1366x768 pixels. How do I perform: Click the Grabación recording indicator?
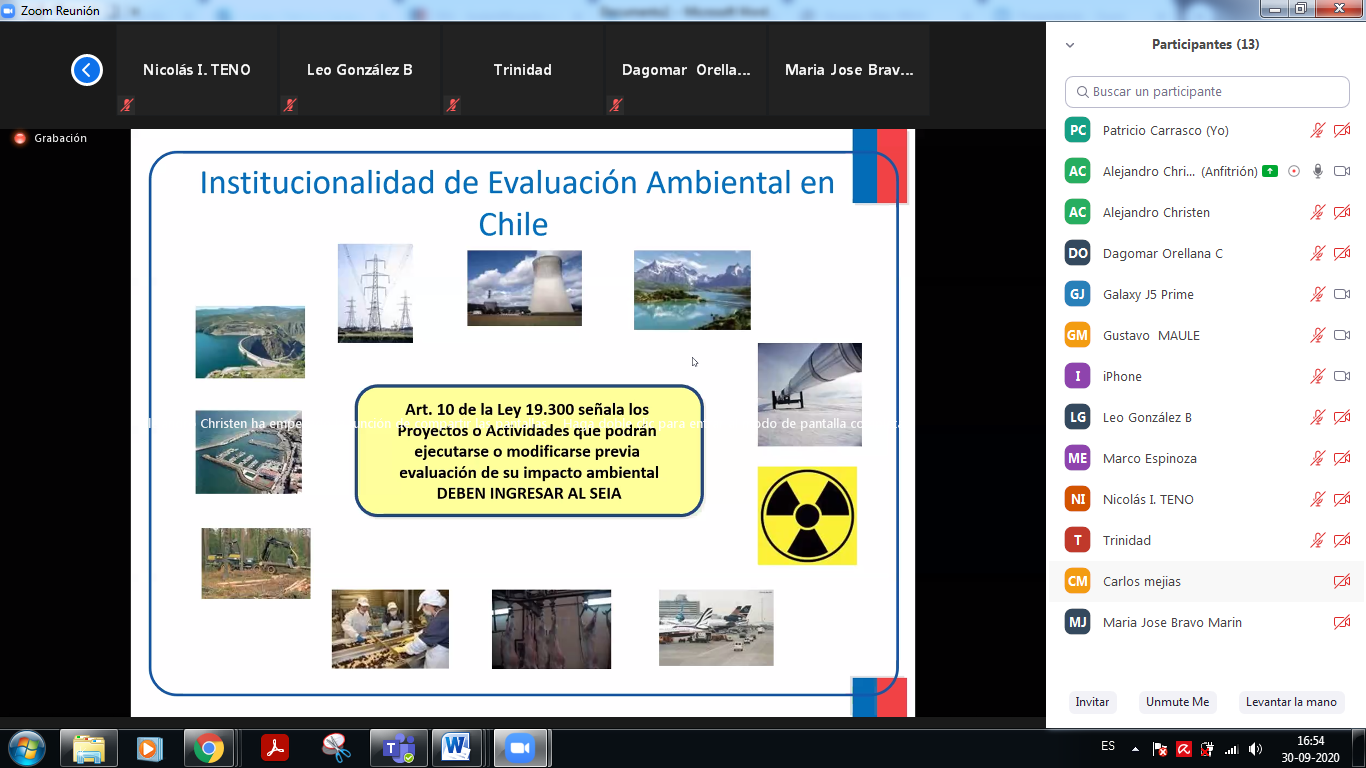click(x=52, y=138)
